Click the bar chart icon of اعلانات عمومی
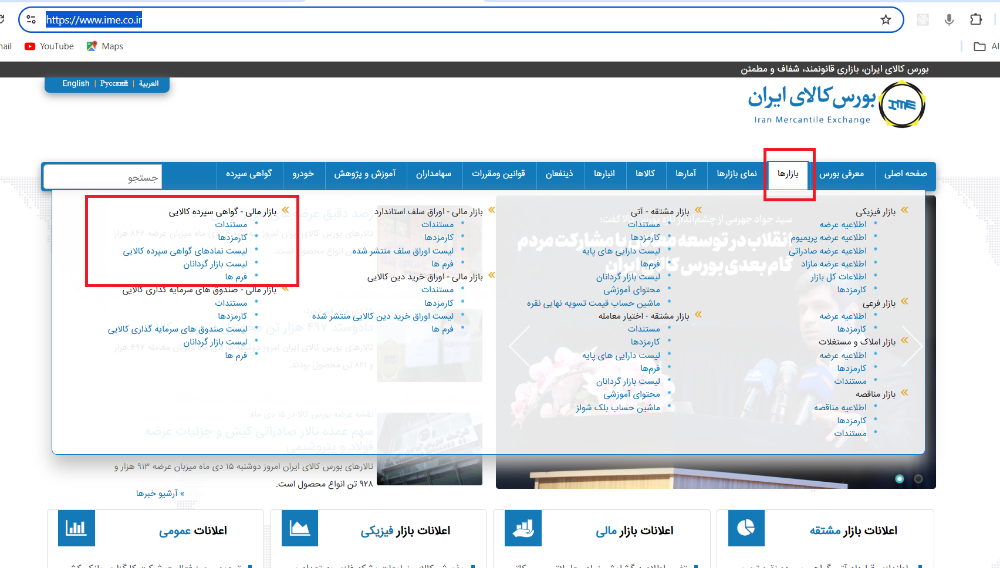The width and height of the screenshot is (1000, 568). point(76,528)
